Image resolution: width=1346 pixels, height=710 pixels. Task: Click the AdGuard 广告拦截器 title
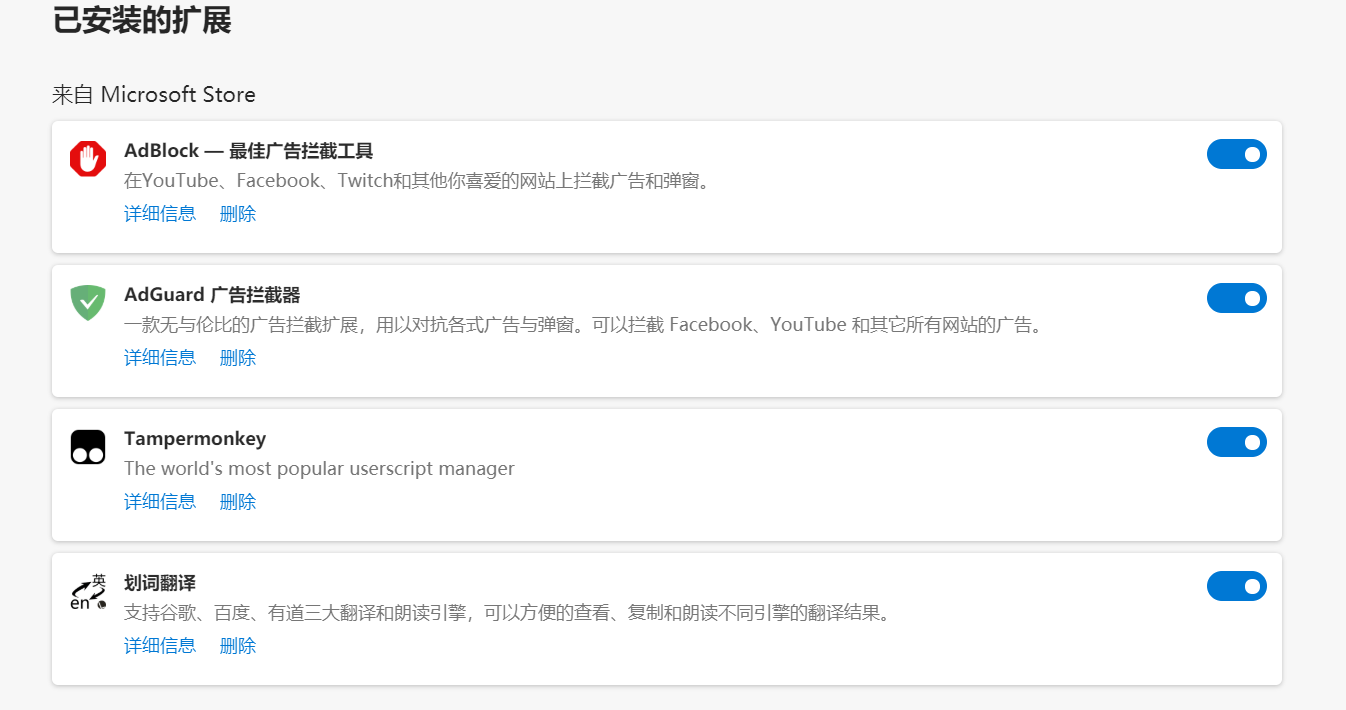tap(212, 295)
